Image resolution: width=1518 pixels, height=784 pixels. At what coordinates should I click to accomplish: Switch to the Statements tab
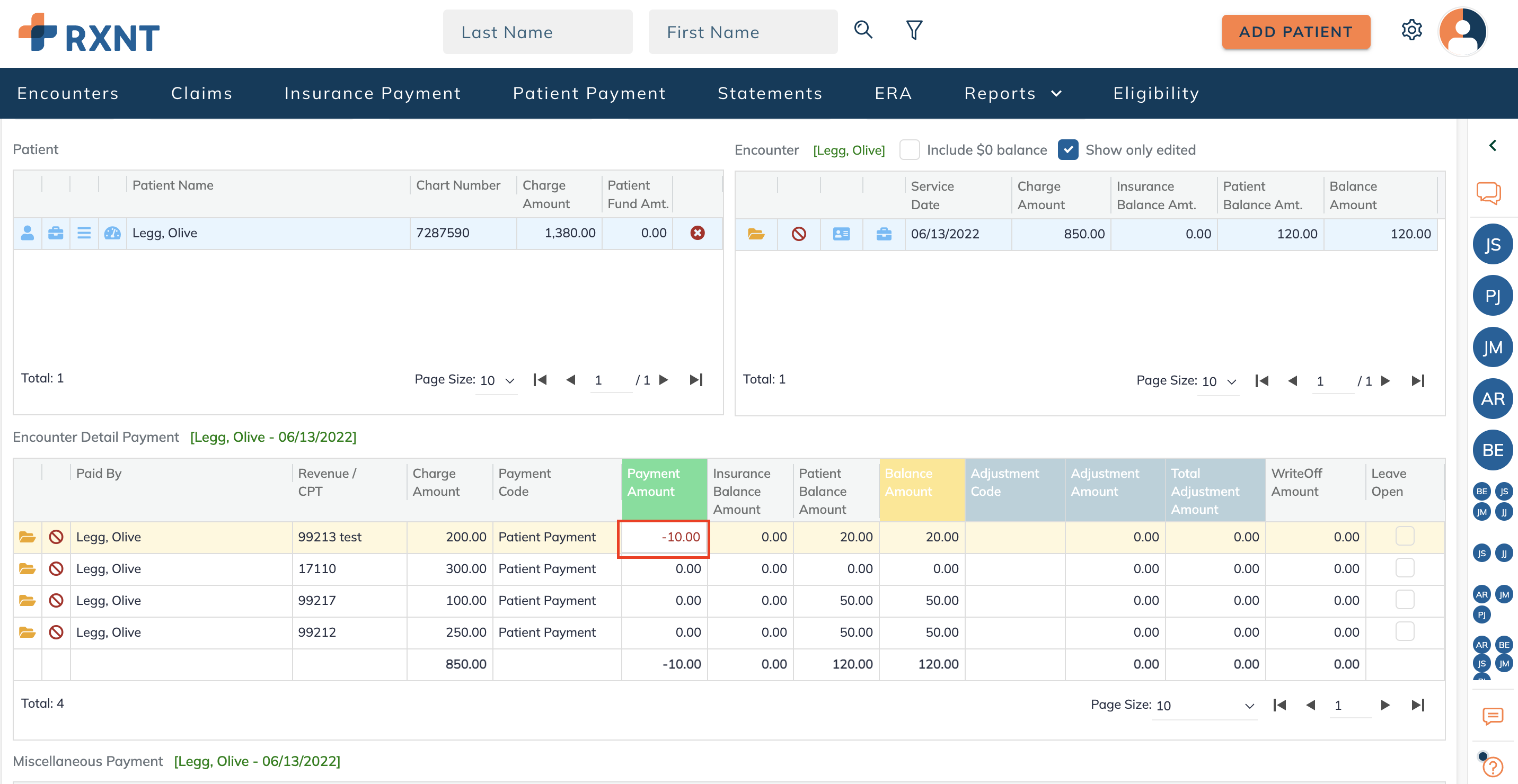770,94
